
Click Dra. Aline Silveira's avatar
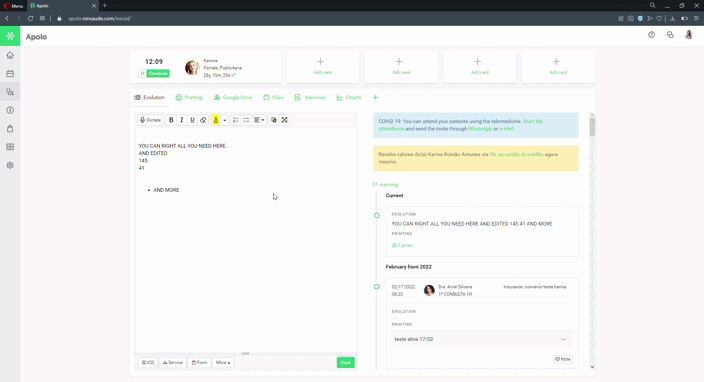(429, 290)
